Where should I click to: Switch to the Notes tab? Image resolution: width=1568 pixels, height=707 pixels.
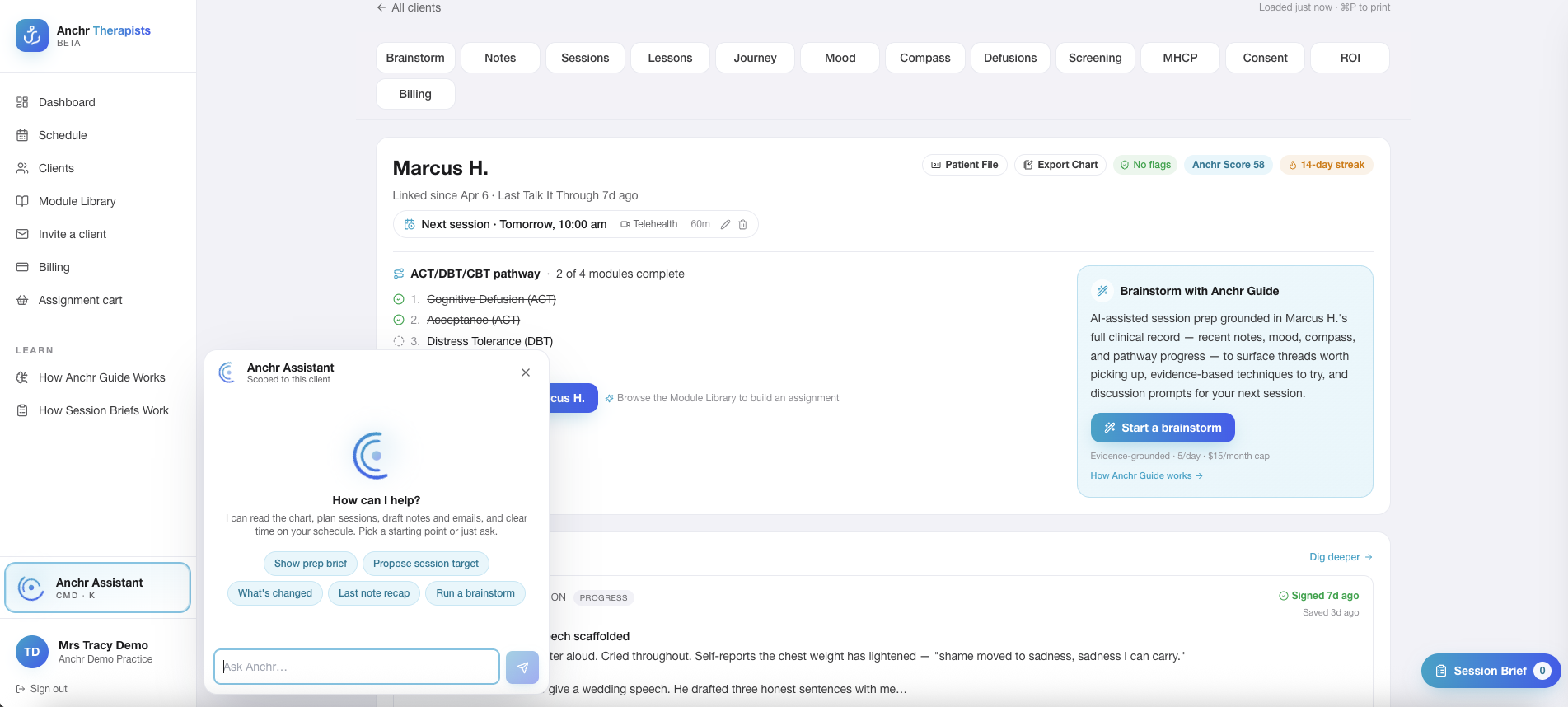point(500,58)
